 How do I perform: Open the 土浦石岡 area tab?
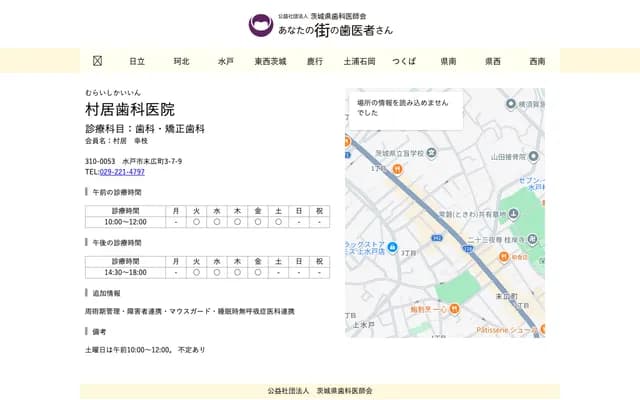359,61
